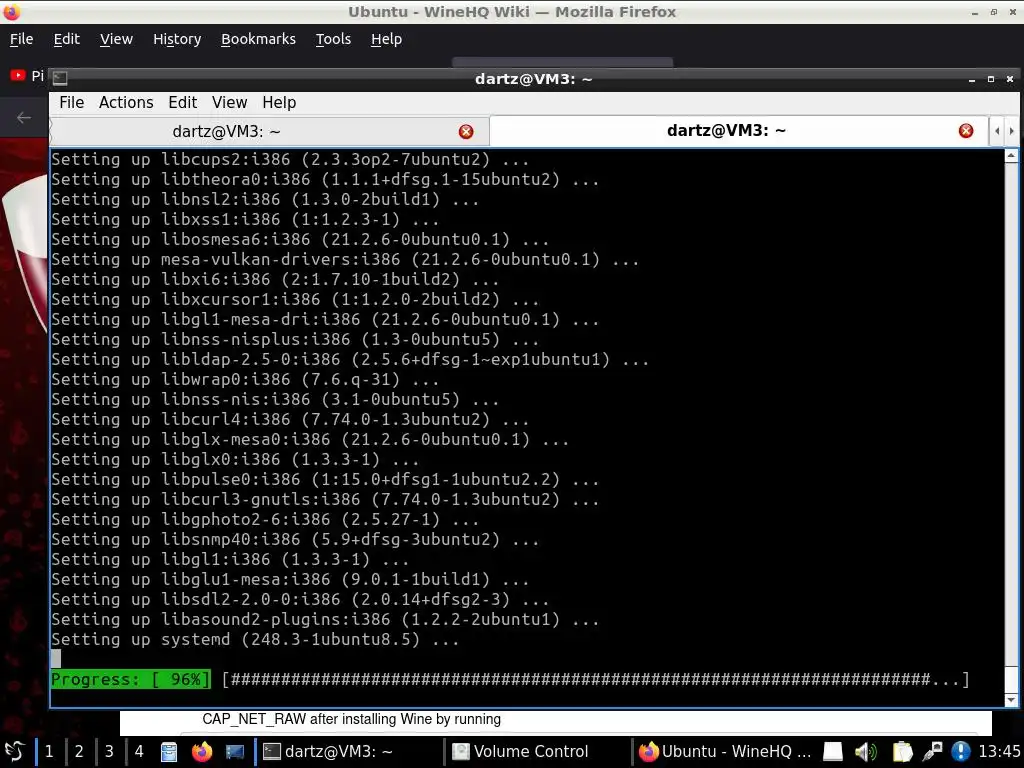Click the 'libldap-2.5-0:i386' output line
Viewport: 1024px width, 768px height.
tap(350, 359)
